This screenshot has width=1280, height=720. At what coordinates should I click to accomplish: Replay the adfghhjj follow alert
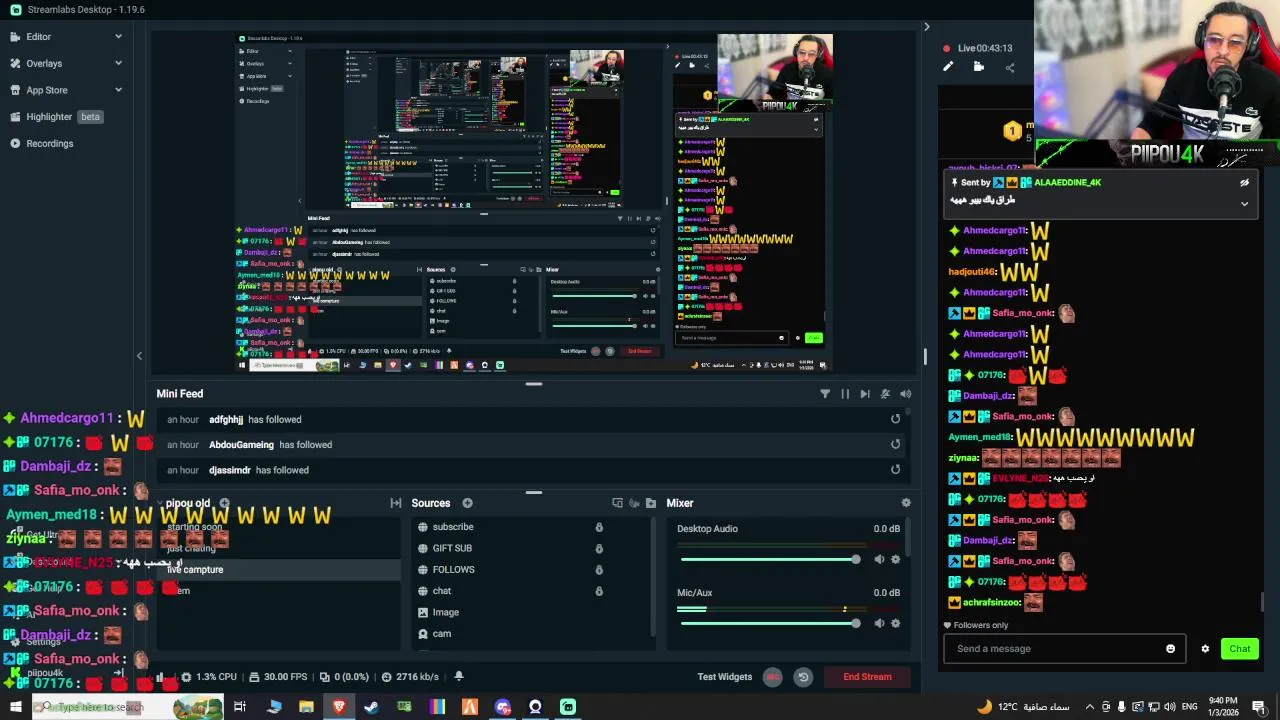(895, 419)
